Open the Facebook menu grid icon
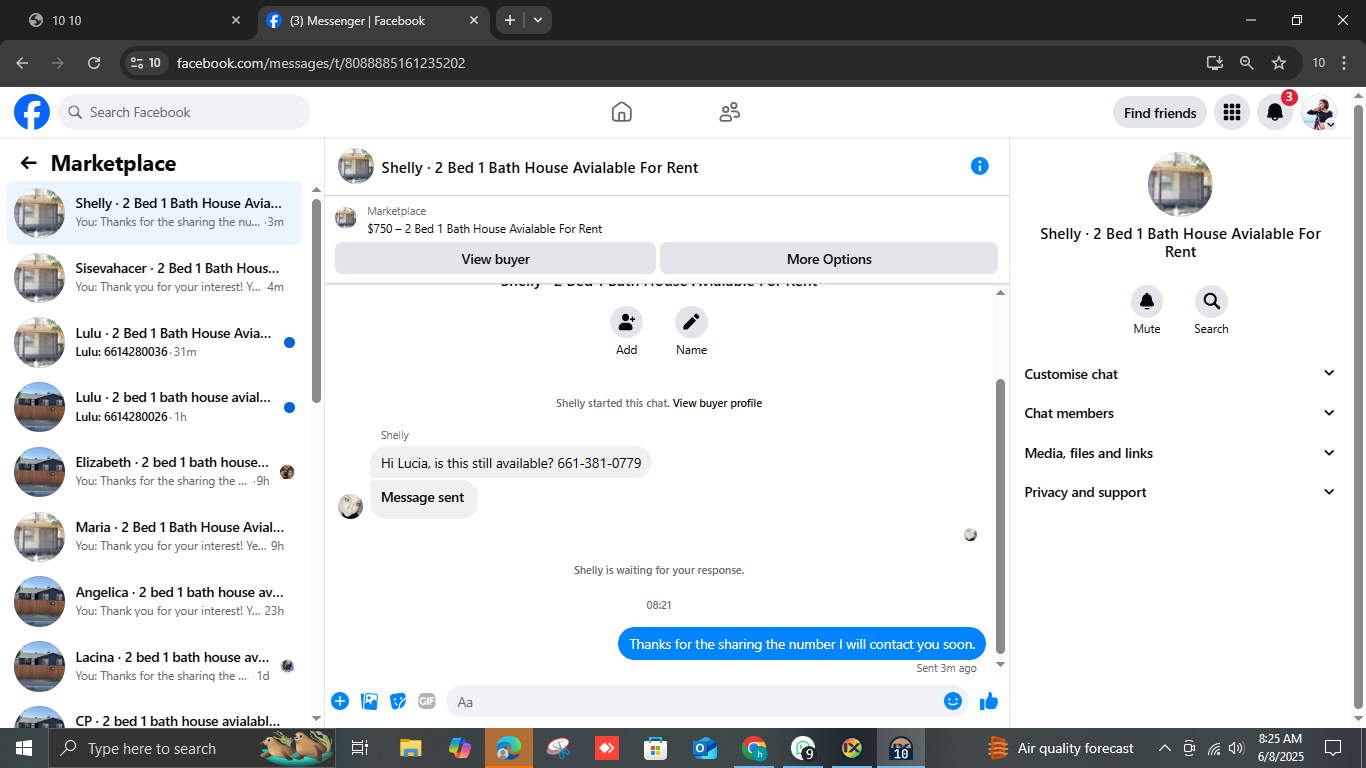This screenshot has height=768, width=1366. click(x=1232, y=113)
